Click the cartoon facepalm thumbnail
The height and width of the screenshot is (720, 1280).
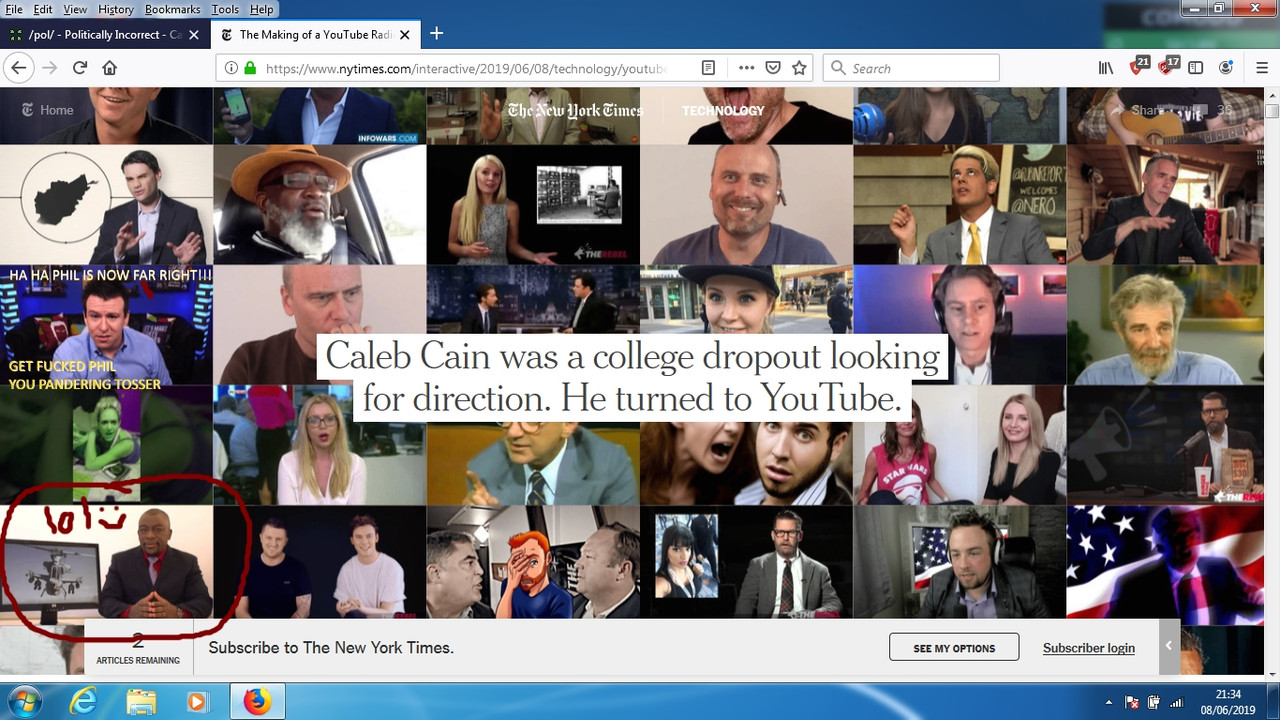coord(533,562)
